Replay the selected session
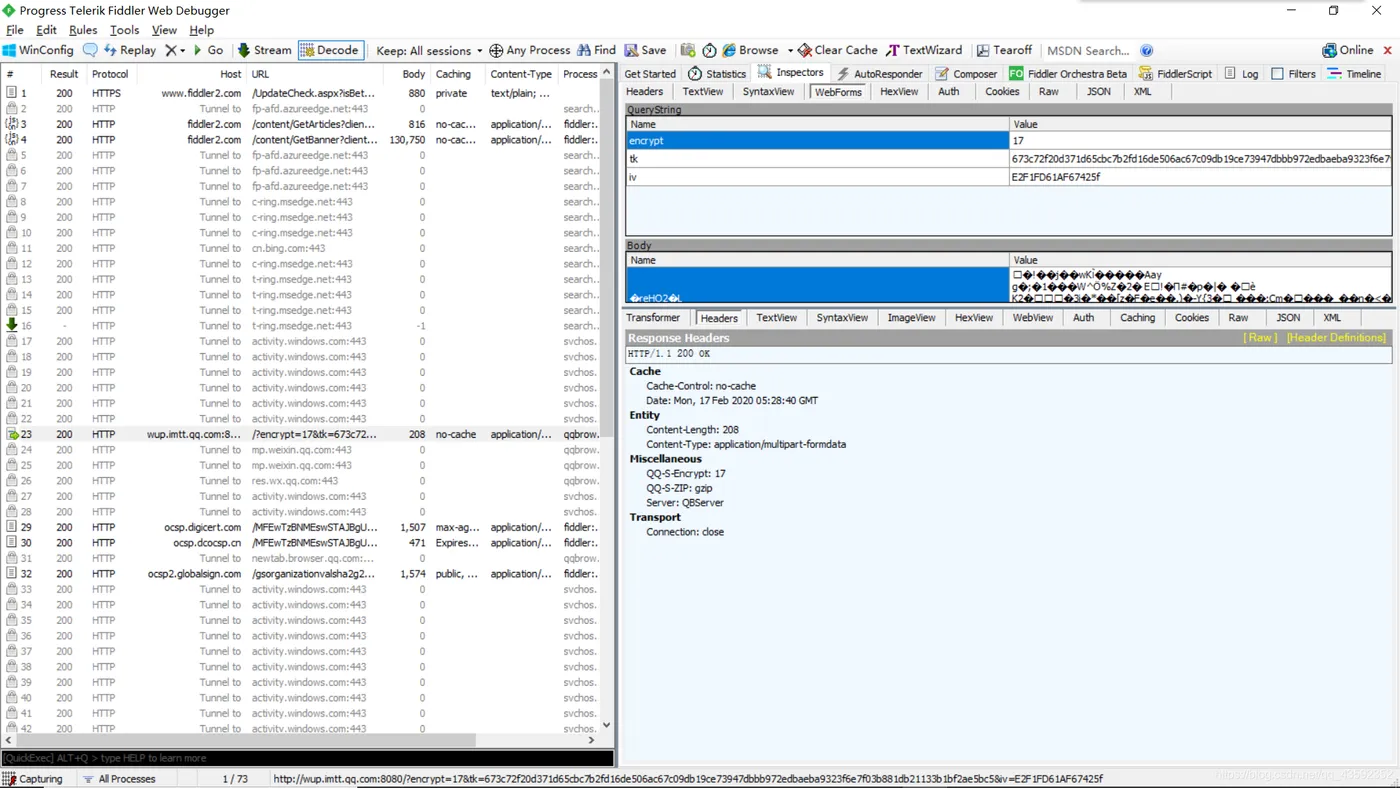 (x=130, y=50)
